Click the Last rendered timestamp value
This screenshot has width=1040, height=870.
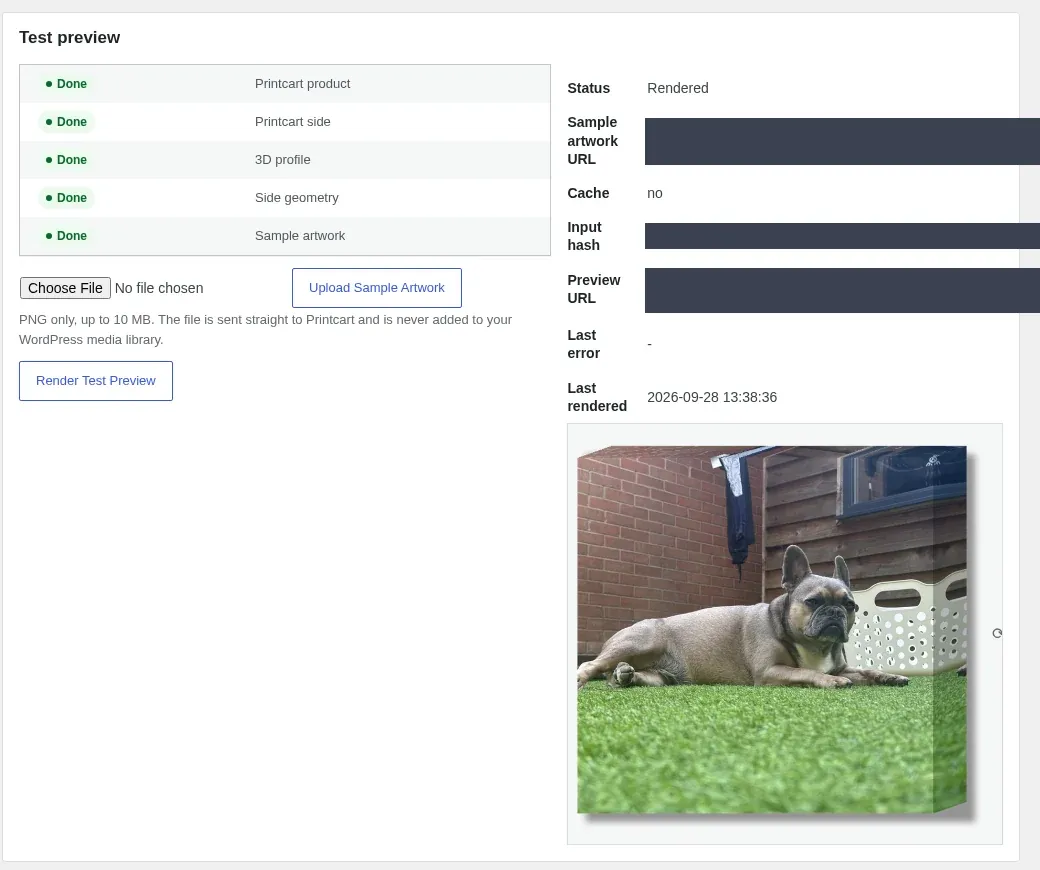(x=712, y=397)
